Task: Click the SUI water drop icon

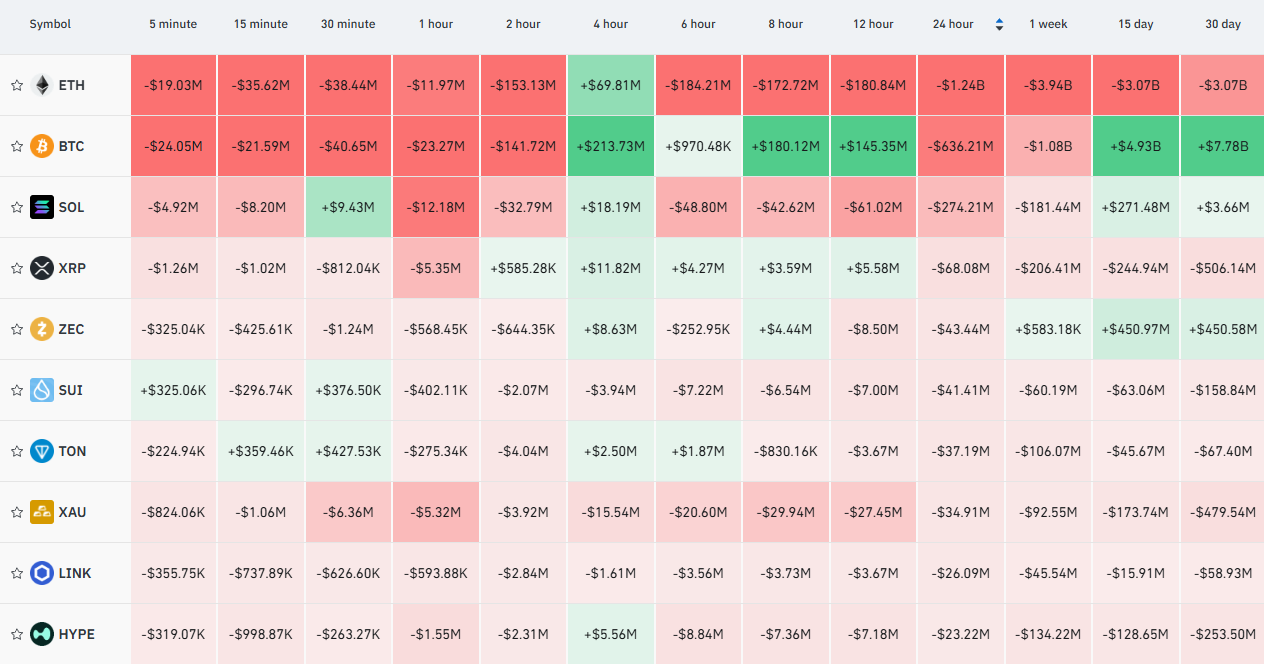Action: (x=42, y=390)
